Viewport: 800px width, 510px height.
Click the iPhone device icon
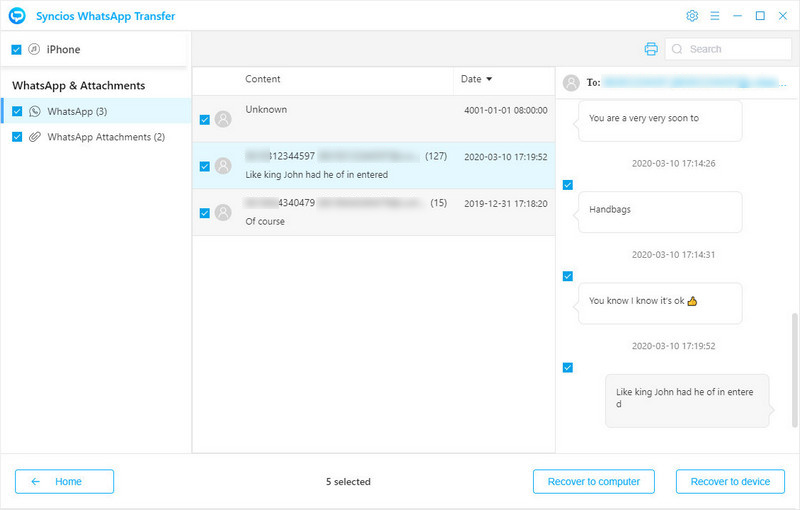click(x=34, y=49)
